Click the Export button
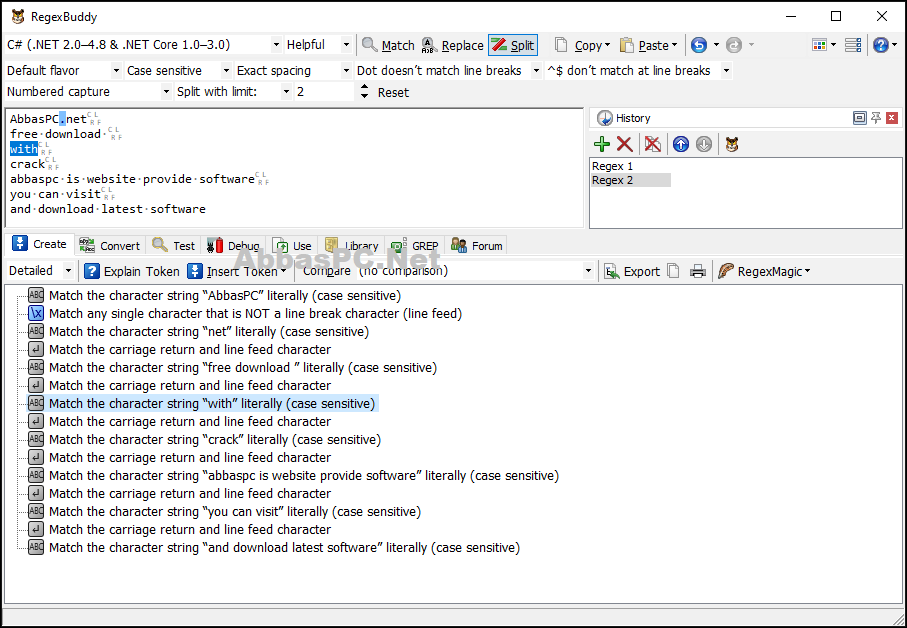The image size is (907, 628). [632, 271]
